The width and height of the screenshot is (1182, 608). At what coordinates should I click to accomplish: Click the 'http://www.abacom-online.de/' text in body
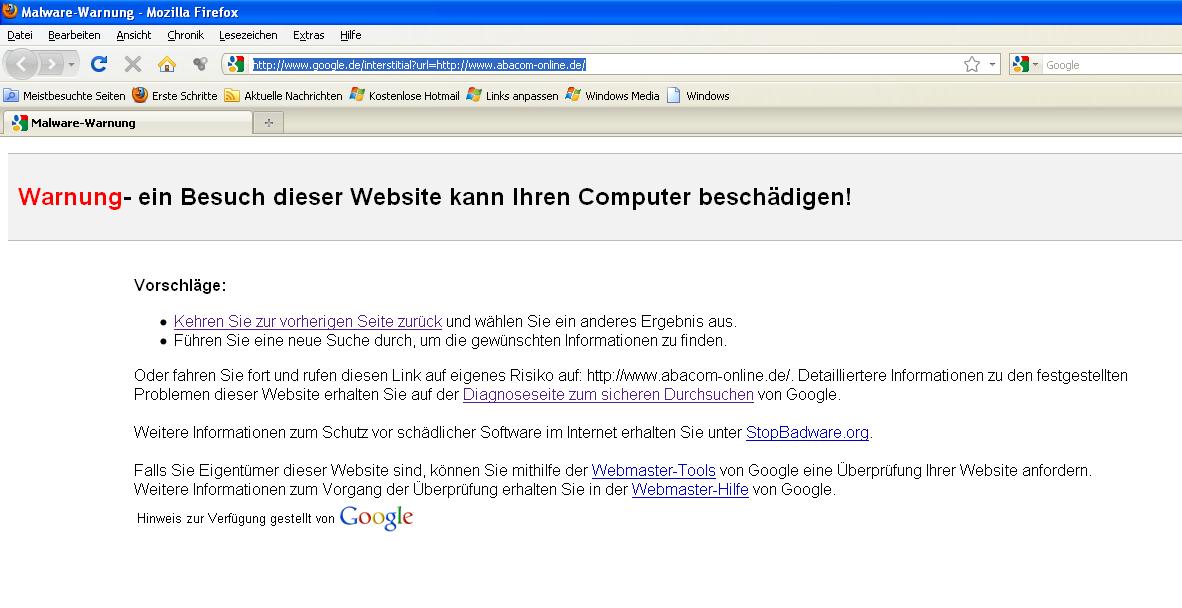pos(688,376)
